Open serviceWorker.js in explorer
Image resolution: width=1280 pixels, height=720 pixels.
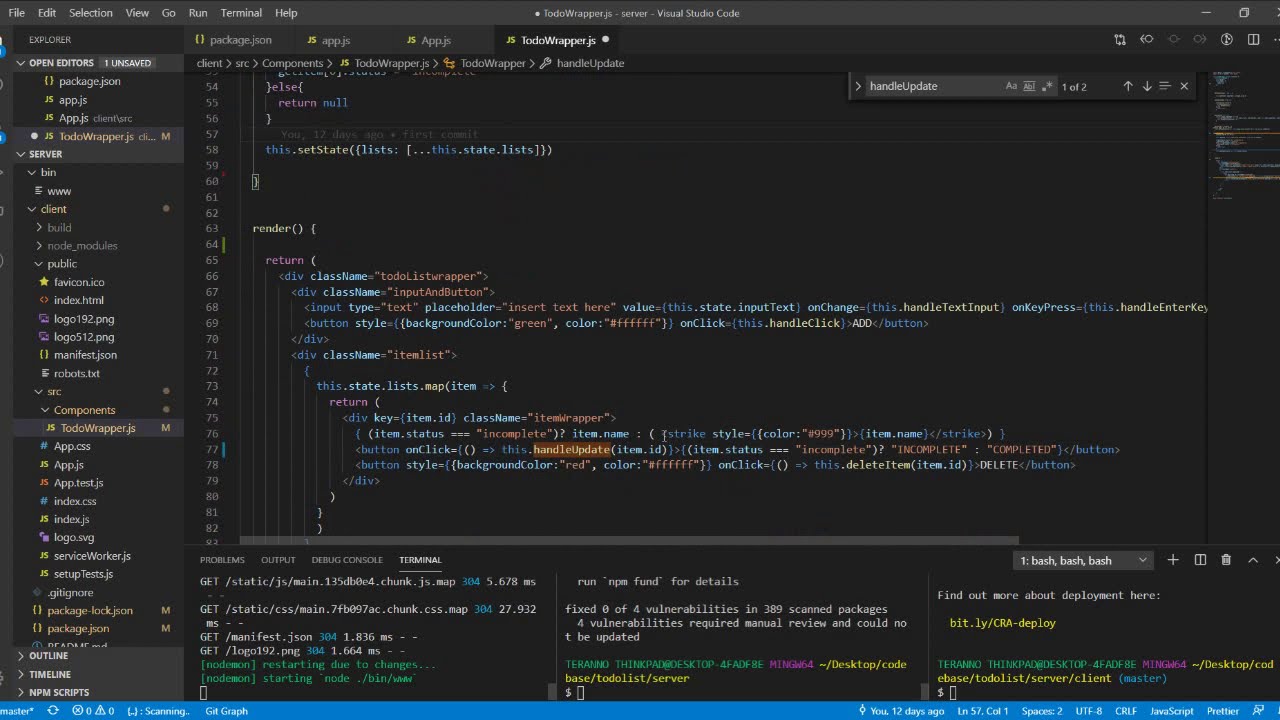point(92,556)
